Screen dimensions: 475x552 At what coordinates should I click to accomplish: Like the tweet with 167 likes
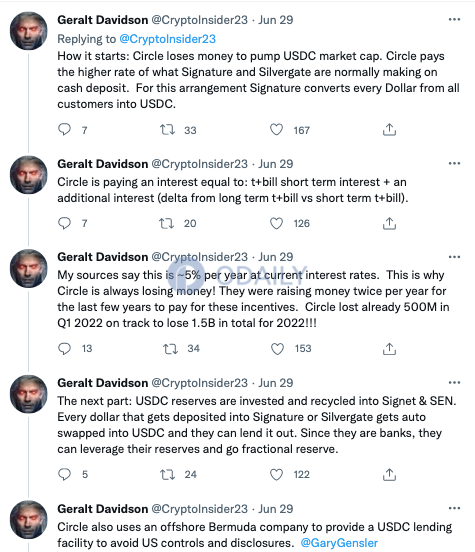(276, 130)
